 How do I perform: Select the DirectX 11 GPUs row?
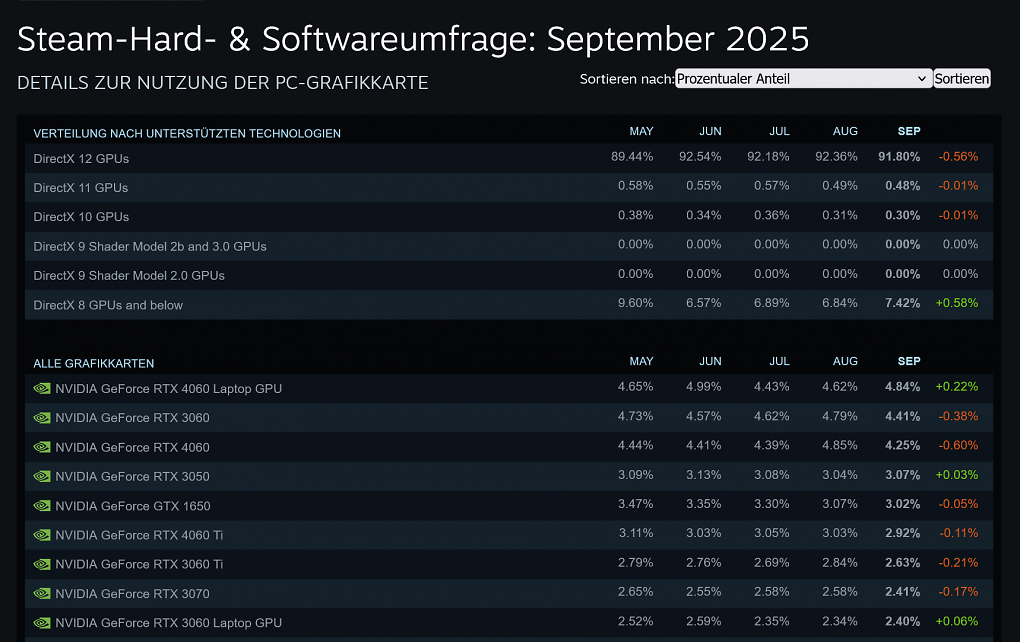coord(509,187)
